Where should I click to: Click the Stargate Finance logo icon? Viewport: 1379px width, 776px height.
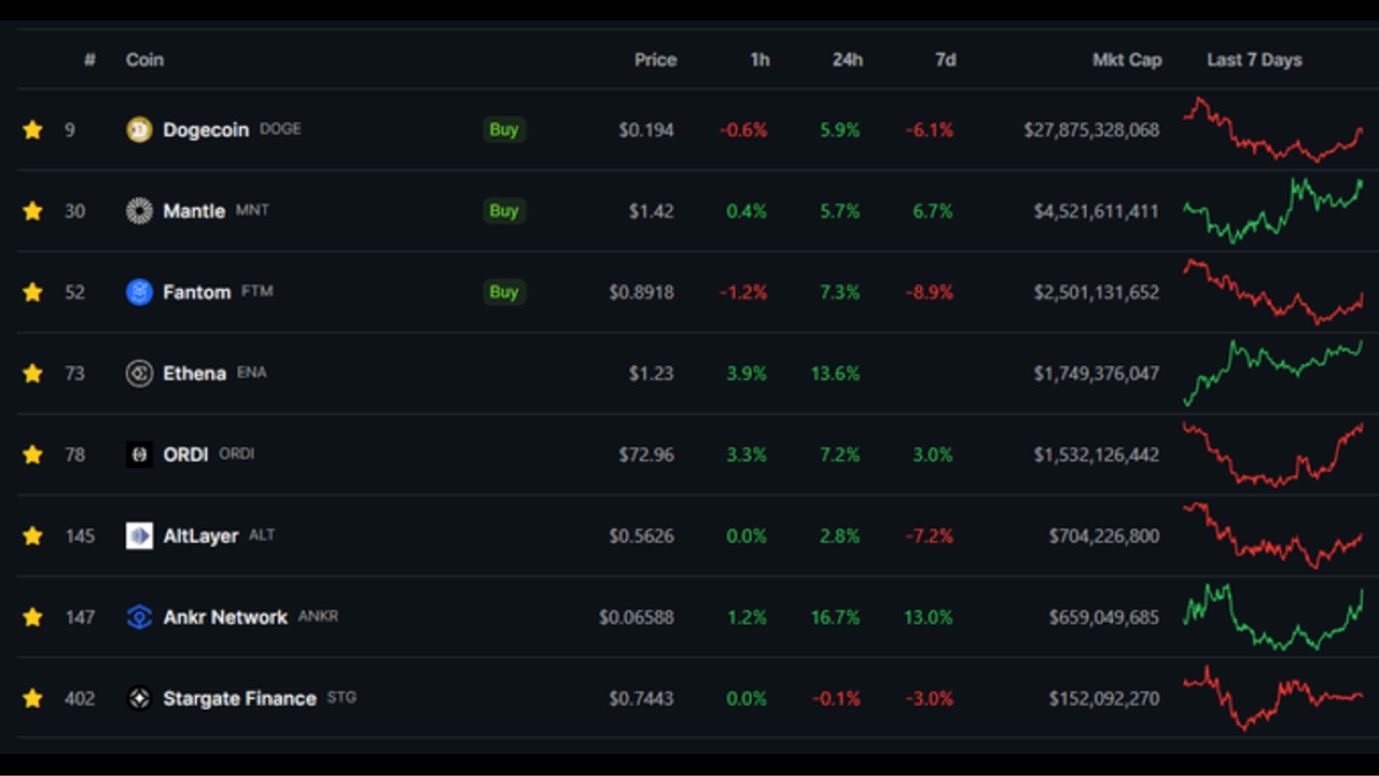pos(139,698)
